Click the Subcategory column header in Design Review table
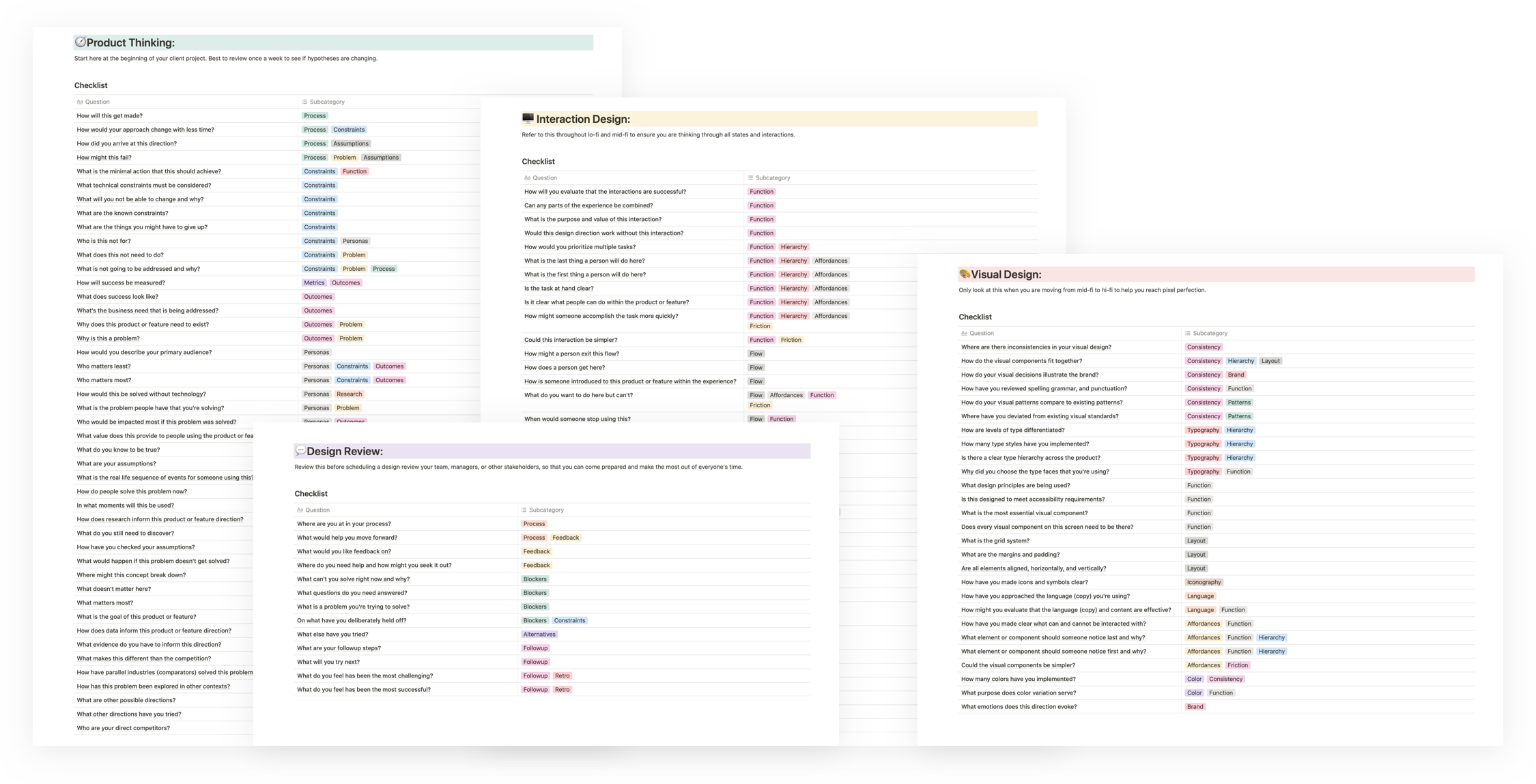The width and height of the screenshot is (1536, 784). tap(542, 510)
